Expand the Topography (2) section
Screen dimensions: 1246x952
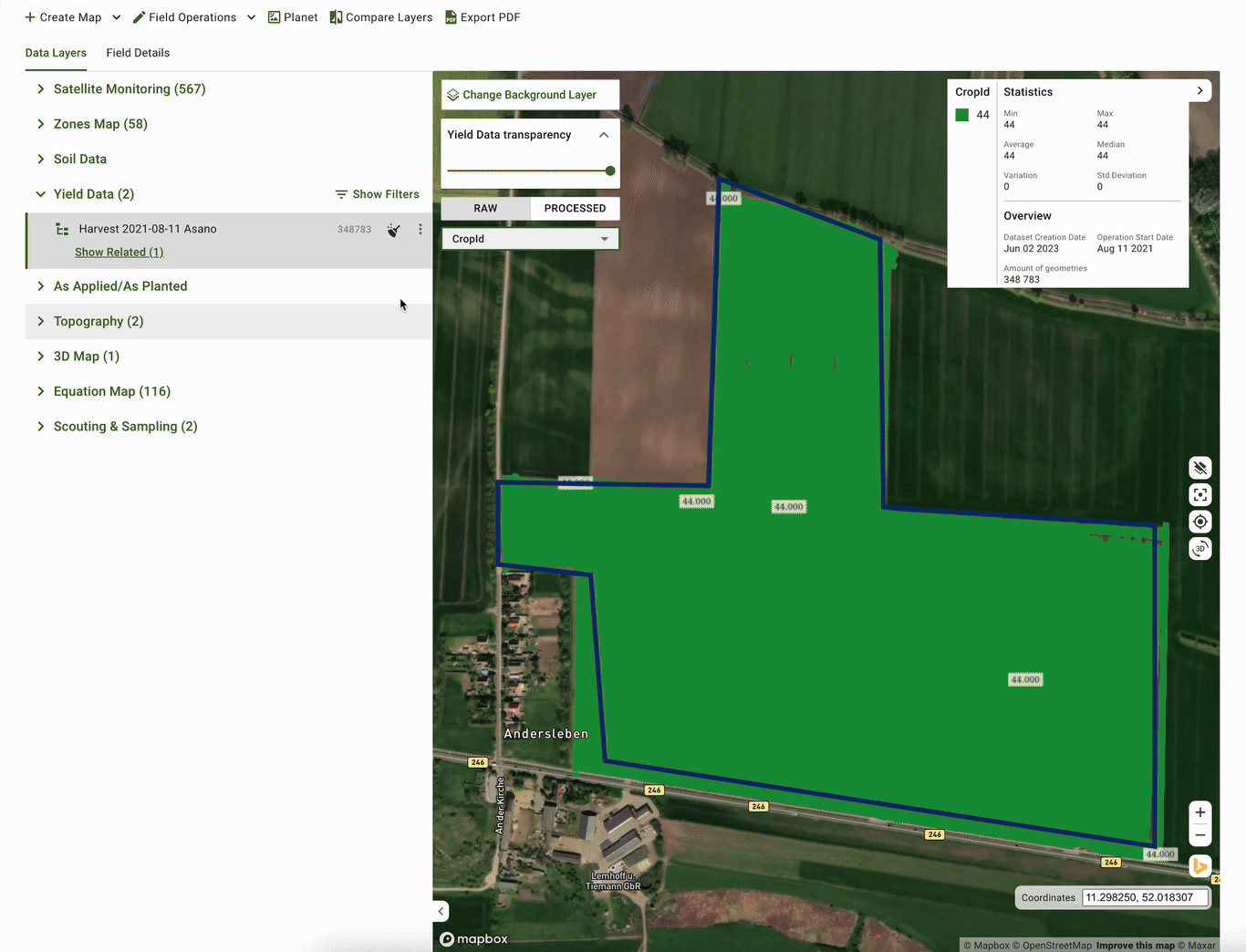click(98, 322)
